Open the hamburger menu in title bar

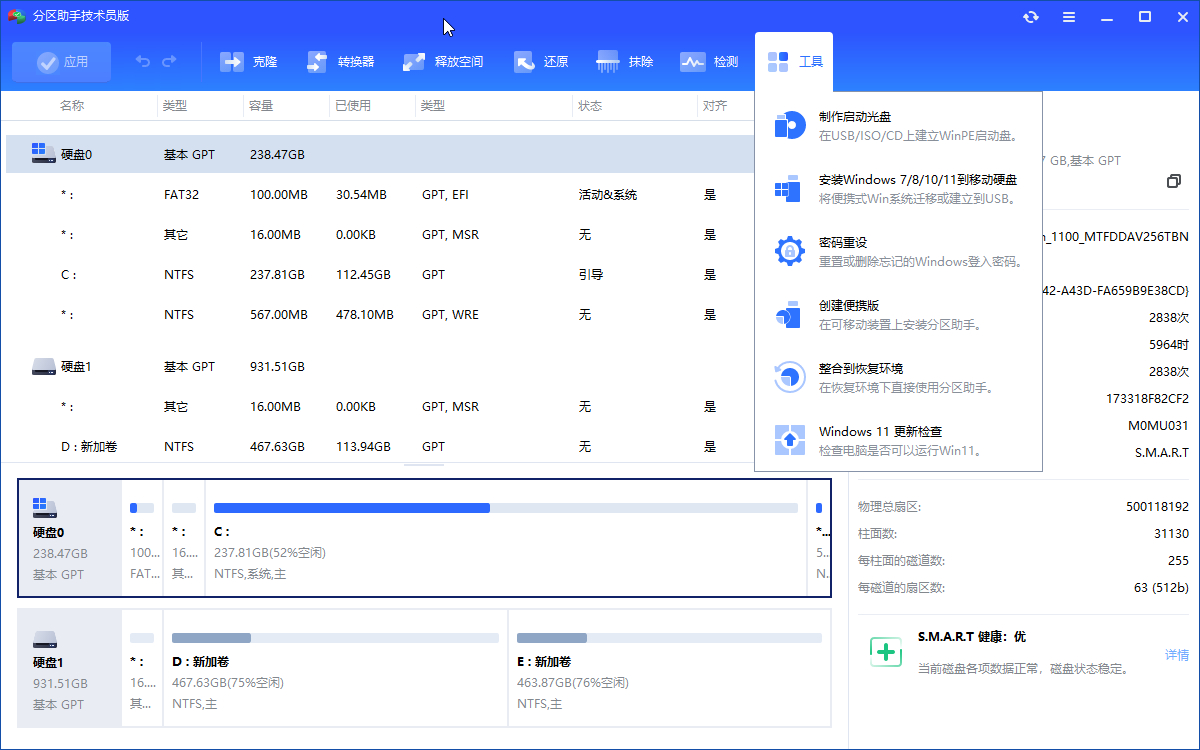tap(1069, 17)
